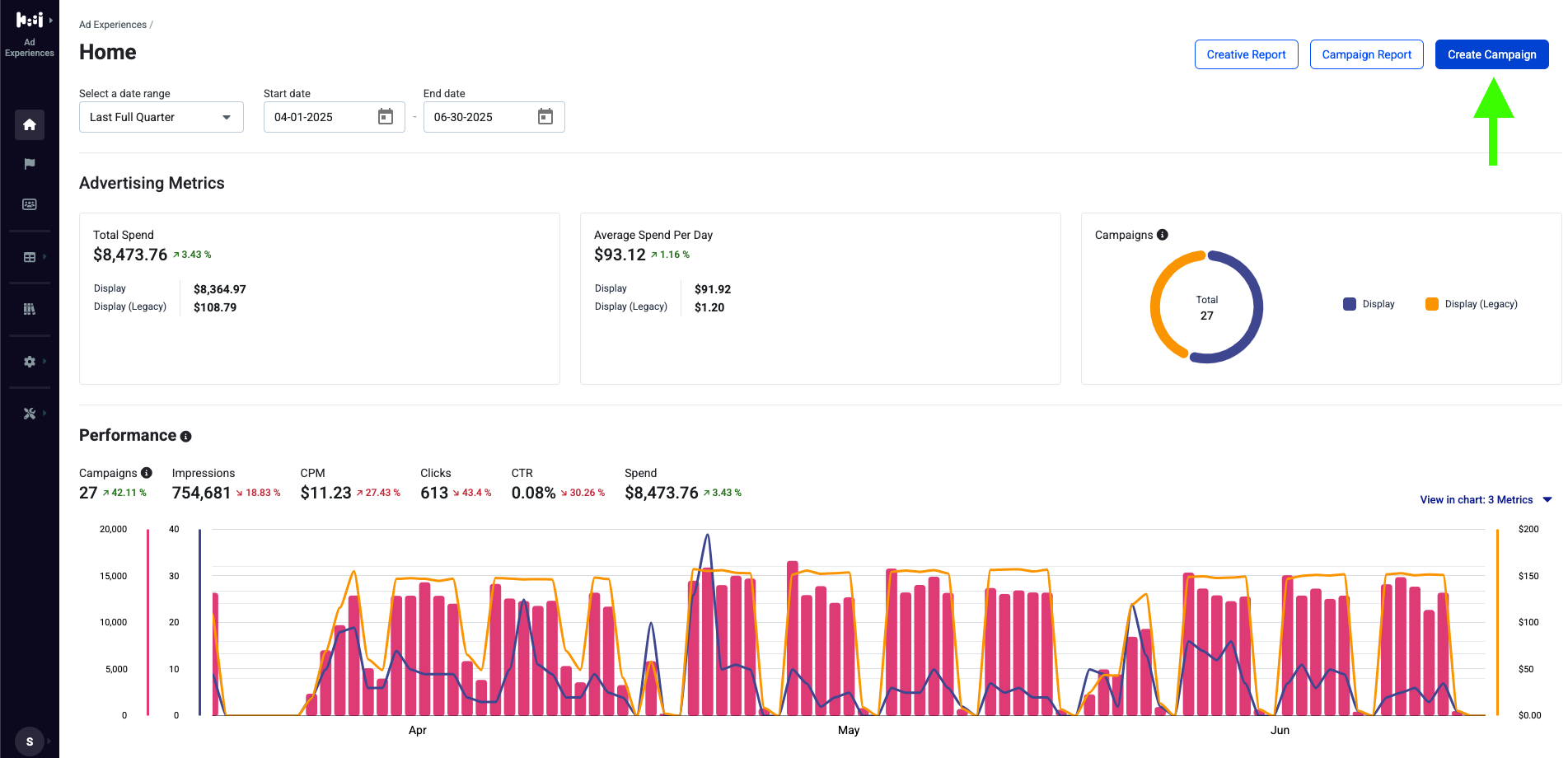Open the End date calendar picker

click(545, 117)
